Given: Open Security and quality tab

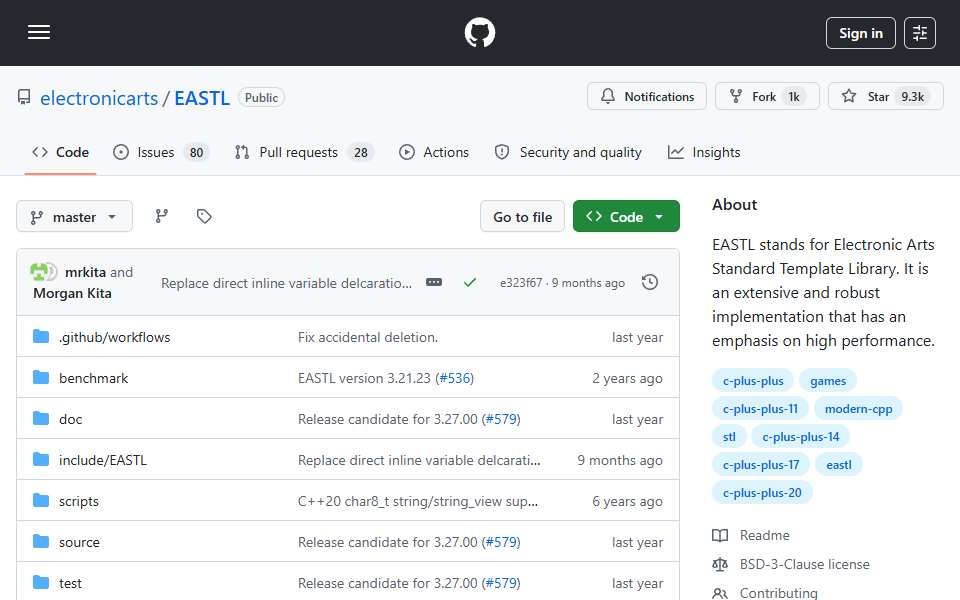Looking at the screenshot, I should pyautogui.click(x=568, y=152).
